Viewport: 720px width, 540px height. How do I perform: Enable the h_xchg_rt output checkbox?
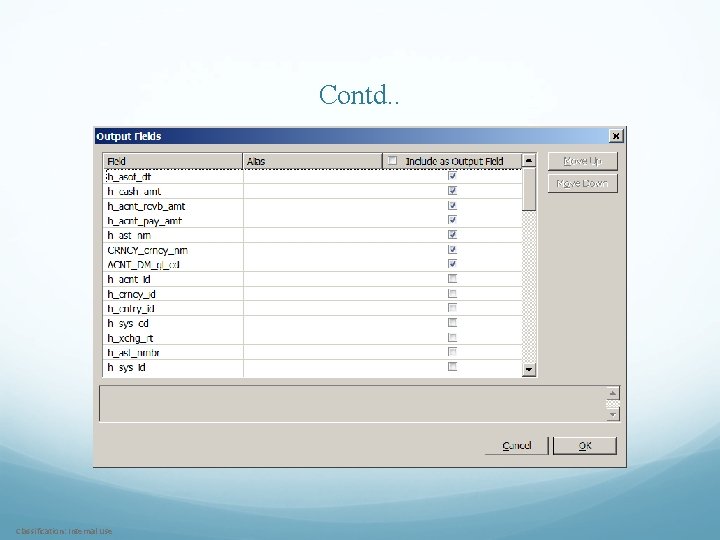point(452,338)
